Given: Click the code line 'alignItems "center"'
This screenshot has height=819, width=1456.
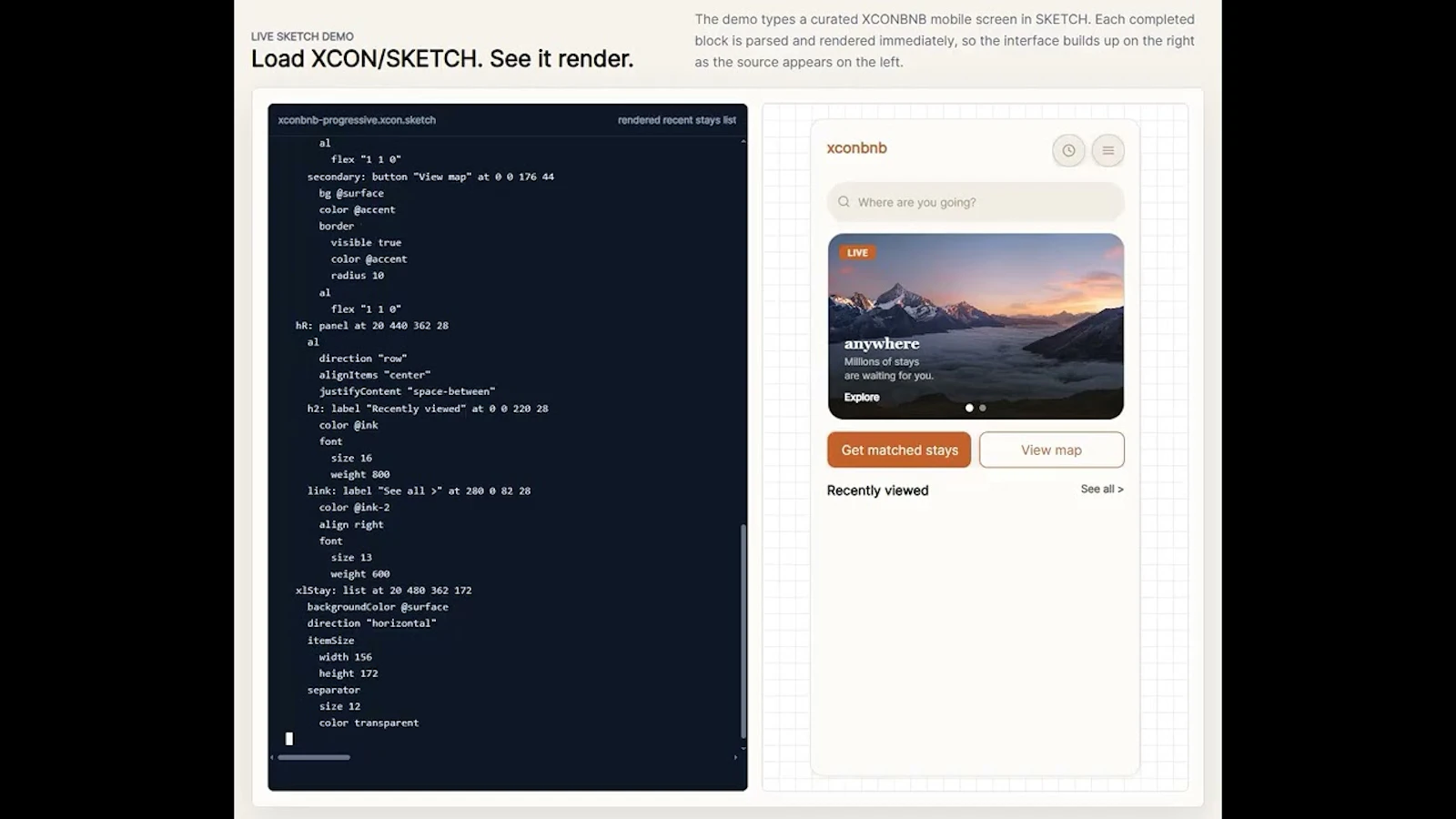Looking at the screenshot, I should tap(374, 375).
